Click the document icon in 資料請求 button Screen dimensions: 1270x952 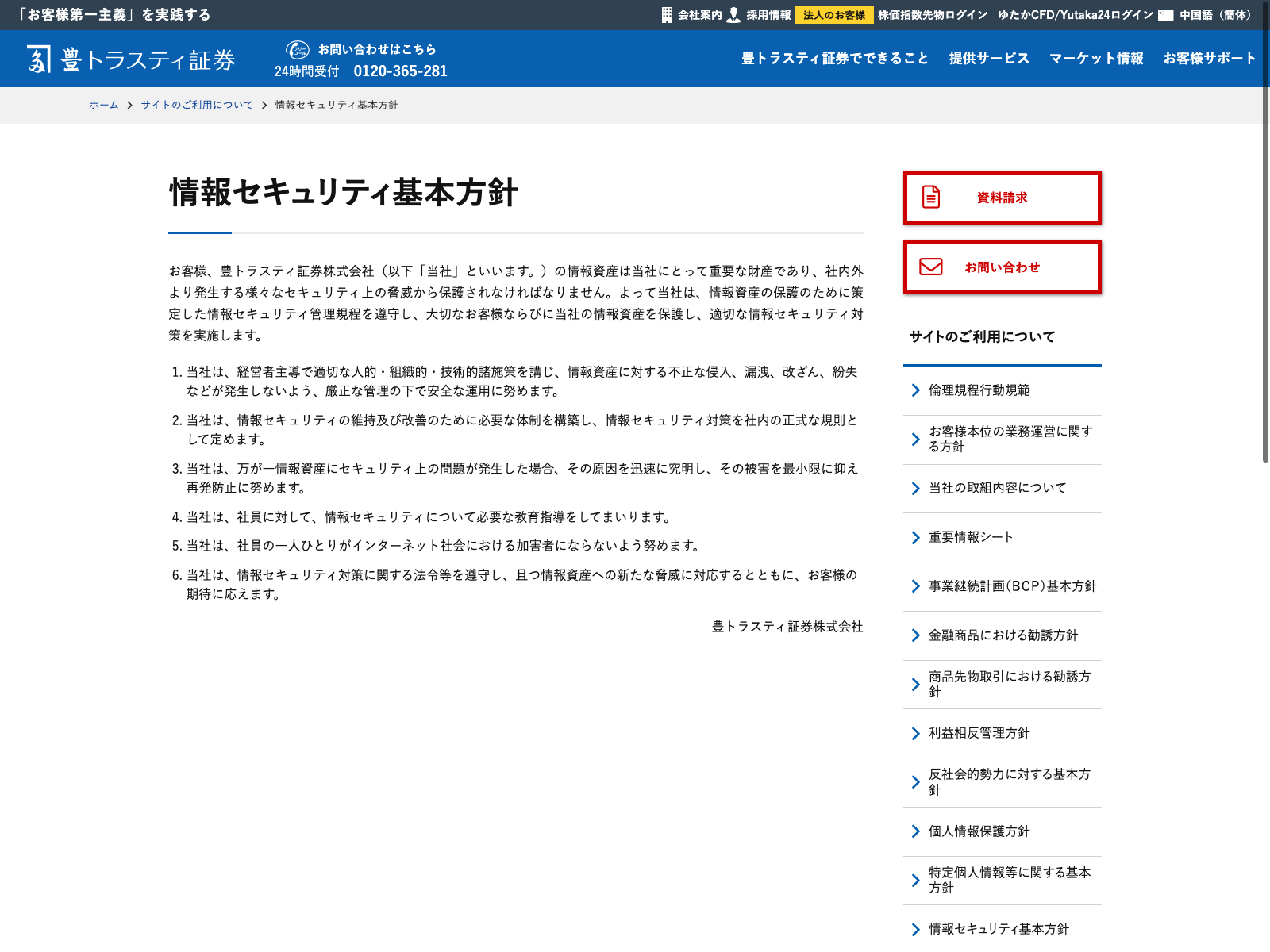[x=931, y=197]
